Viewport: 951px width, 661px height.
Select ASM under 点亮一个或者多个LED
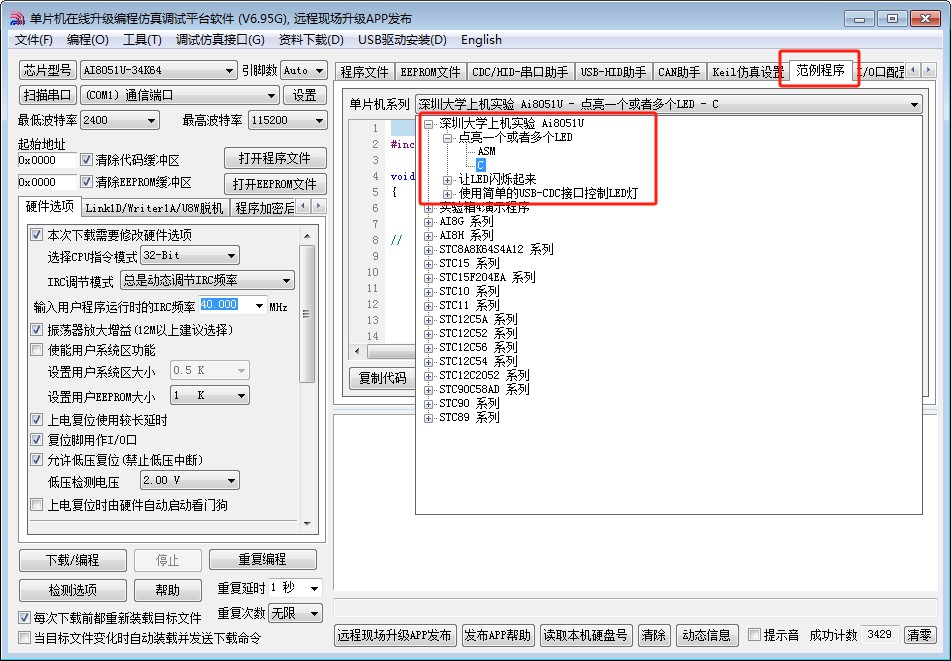tap(486, 151)
